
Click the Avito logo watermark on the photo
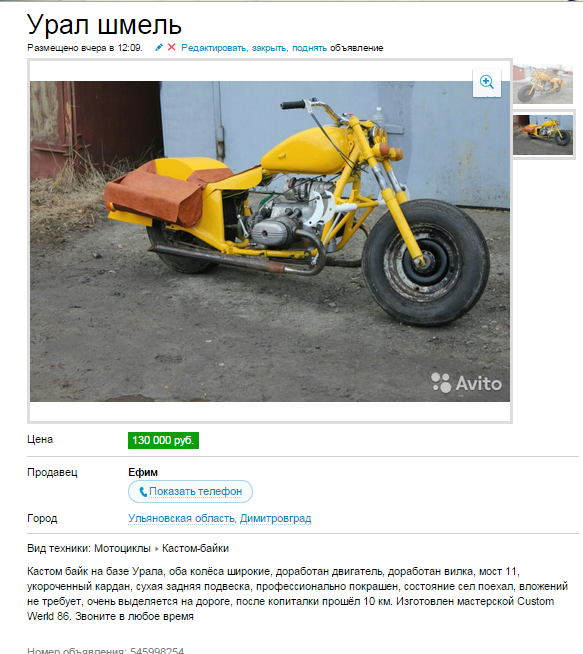click(466, 382)
